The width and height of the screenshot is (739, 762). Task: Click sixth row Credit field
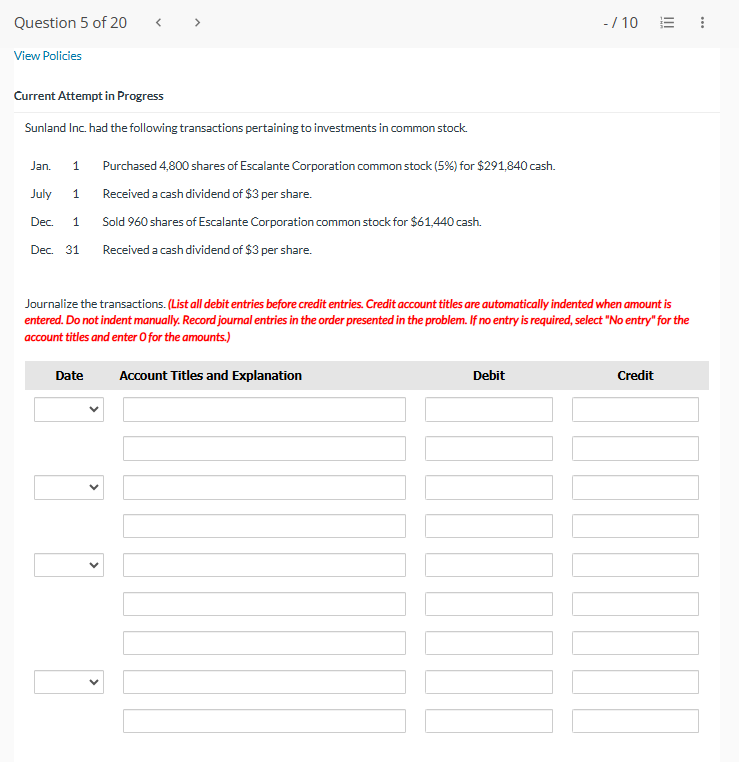point(636,604)
